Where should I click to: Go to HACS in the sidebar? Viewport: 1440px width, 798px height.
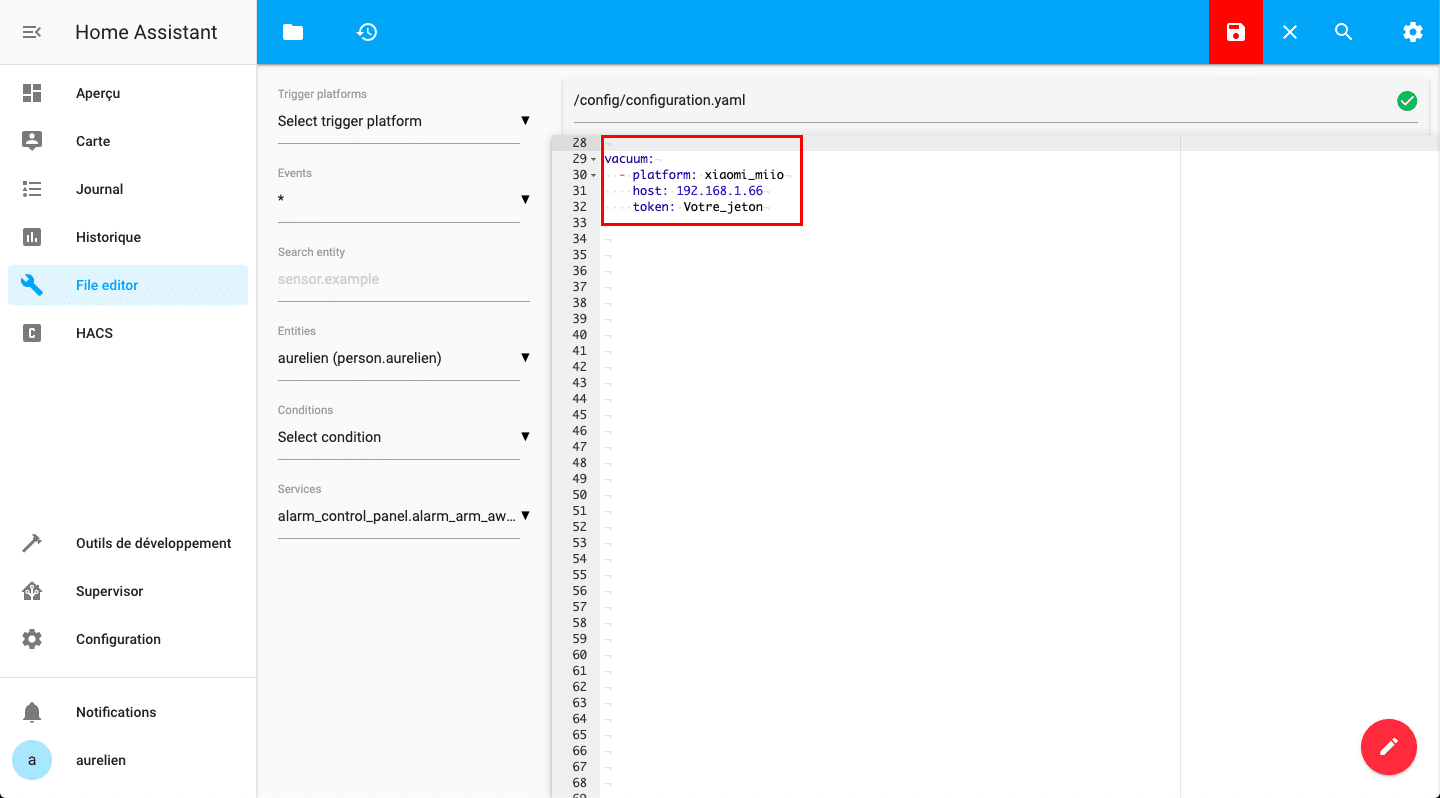point(94,333)
